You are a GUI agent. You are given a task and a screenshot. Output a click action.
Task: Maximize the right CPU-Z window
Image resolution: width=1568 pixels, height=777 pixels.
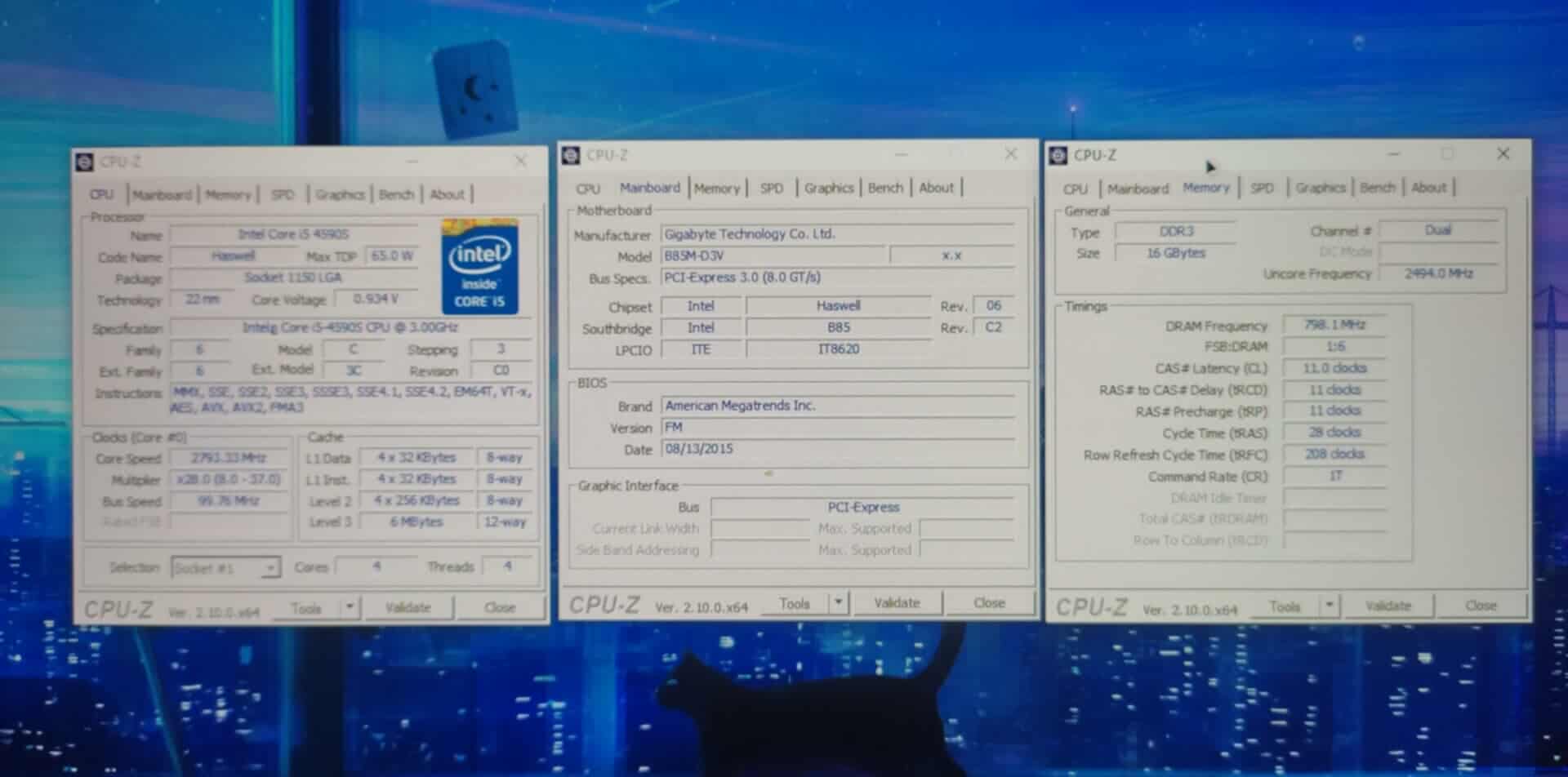[1447, 153]
